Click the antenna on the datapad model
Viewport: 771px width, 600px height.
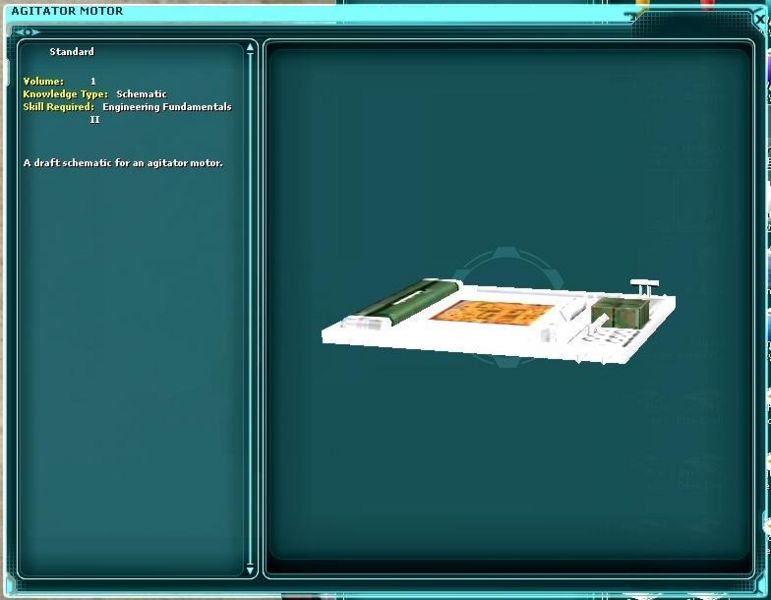(x=643, y=286)
